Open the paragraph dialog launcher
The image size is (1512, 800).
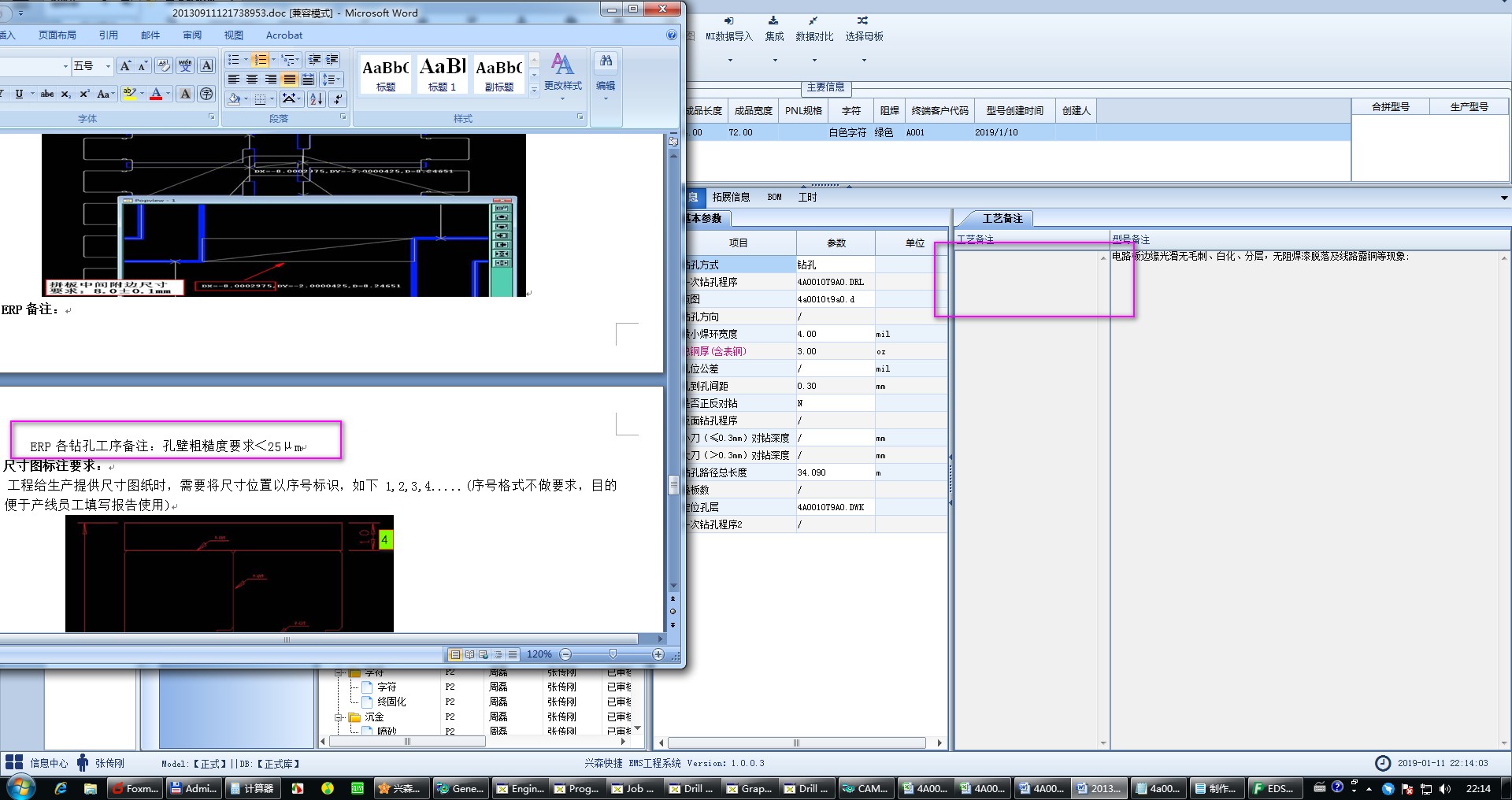pyautogui.click(x=343, y=117)
